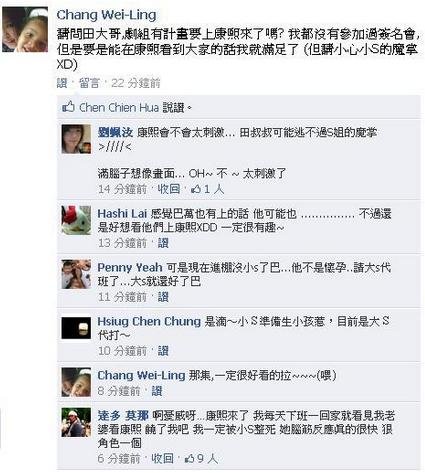
Task: Open Hsiug Chen Chung's dark avatar
Action: click(x=76, y=328)
